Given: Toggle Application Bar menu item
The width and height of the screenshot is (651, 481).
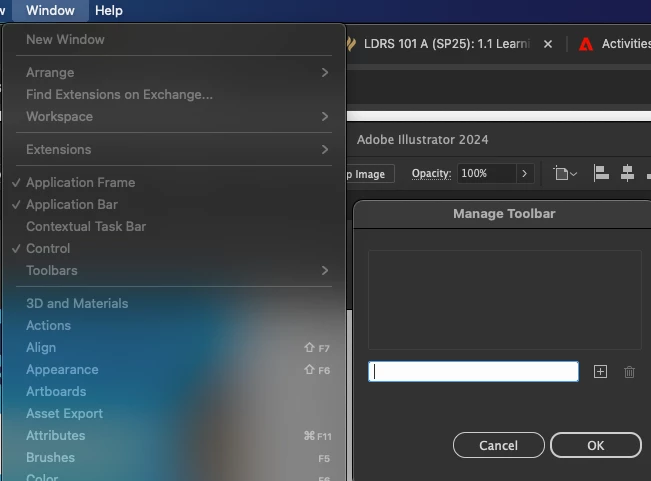Looking at the screenshot, I should point(174,205).
